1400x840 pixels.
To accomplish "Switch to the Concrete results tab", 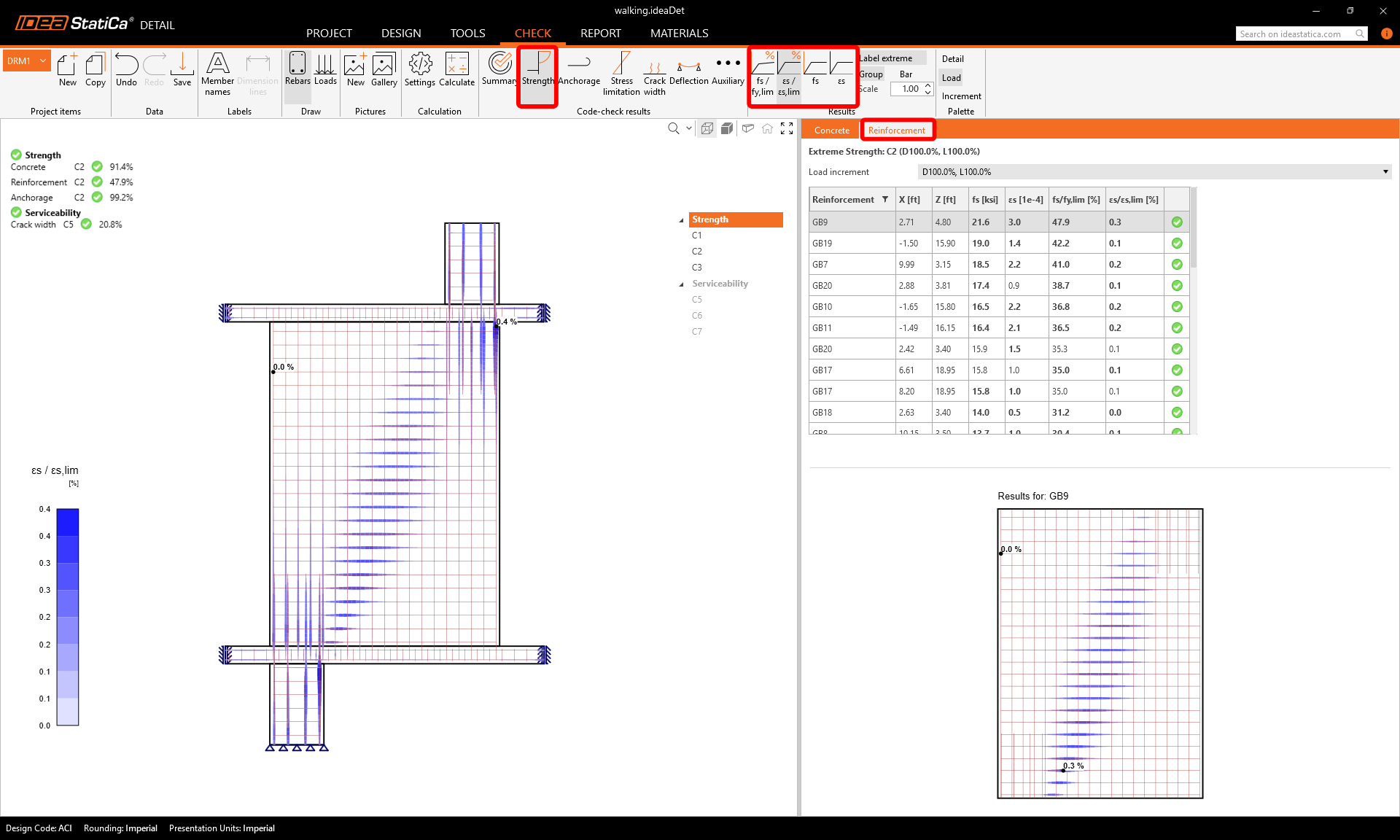I will pyautogui.click(x=831, y=131).
